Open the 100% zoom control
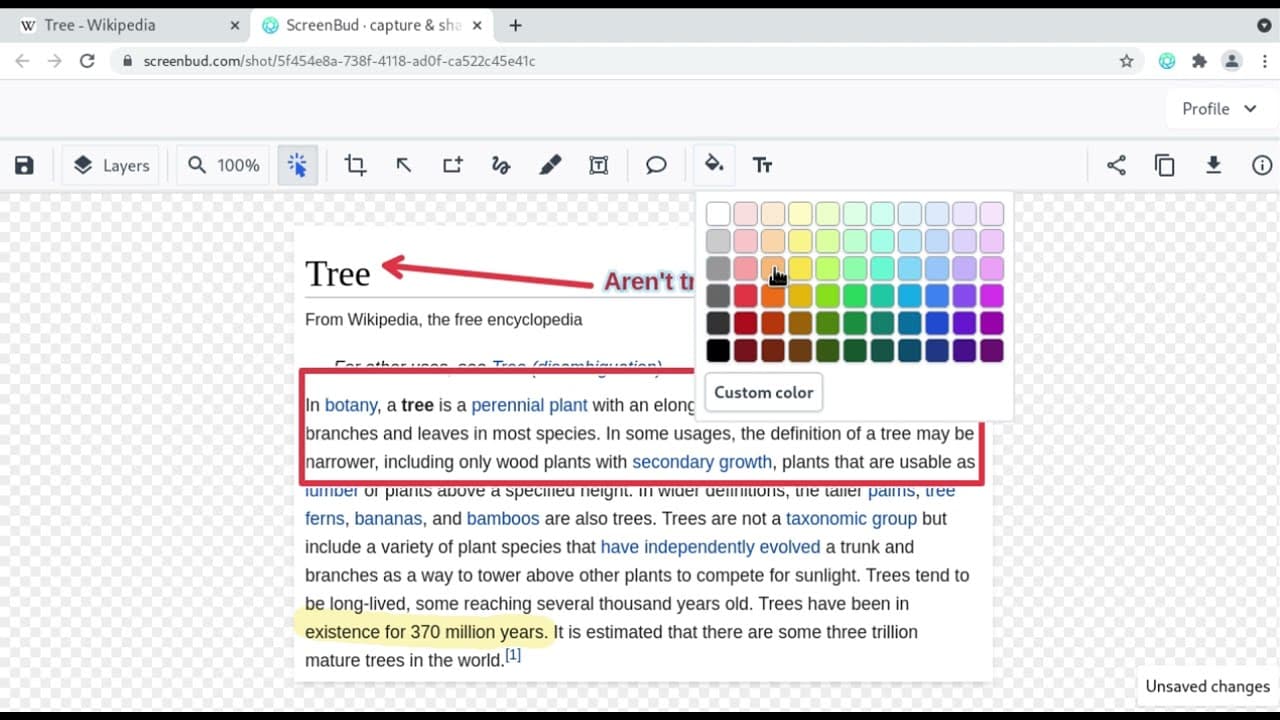 (x=223, y=165)
